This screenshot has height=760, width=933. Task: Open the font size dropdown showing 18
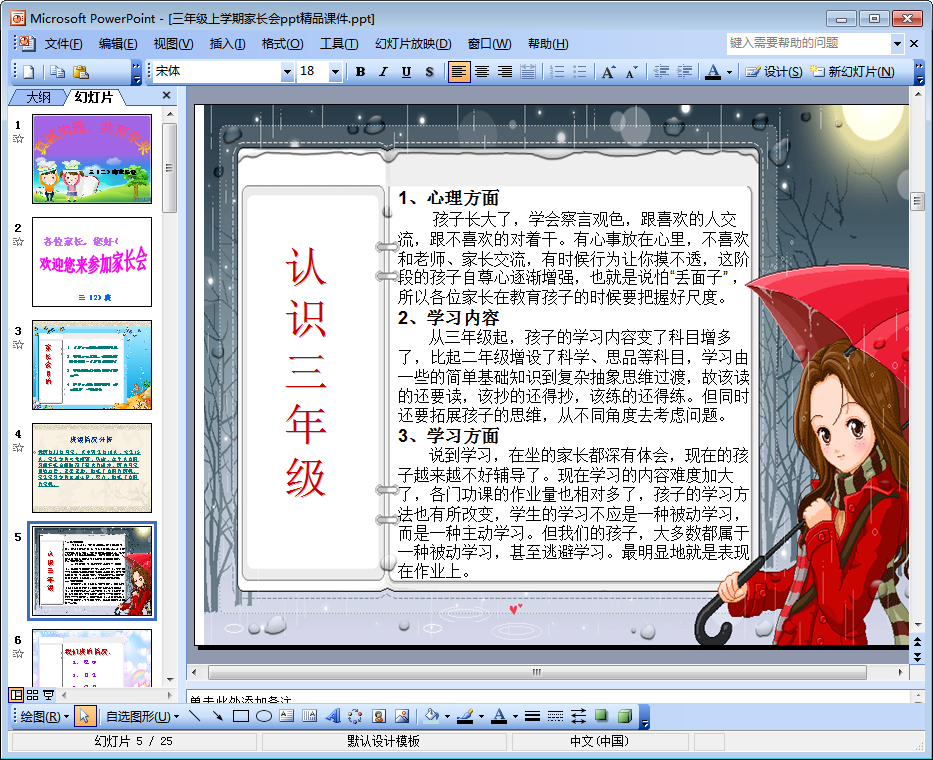click(336, 72)
